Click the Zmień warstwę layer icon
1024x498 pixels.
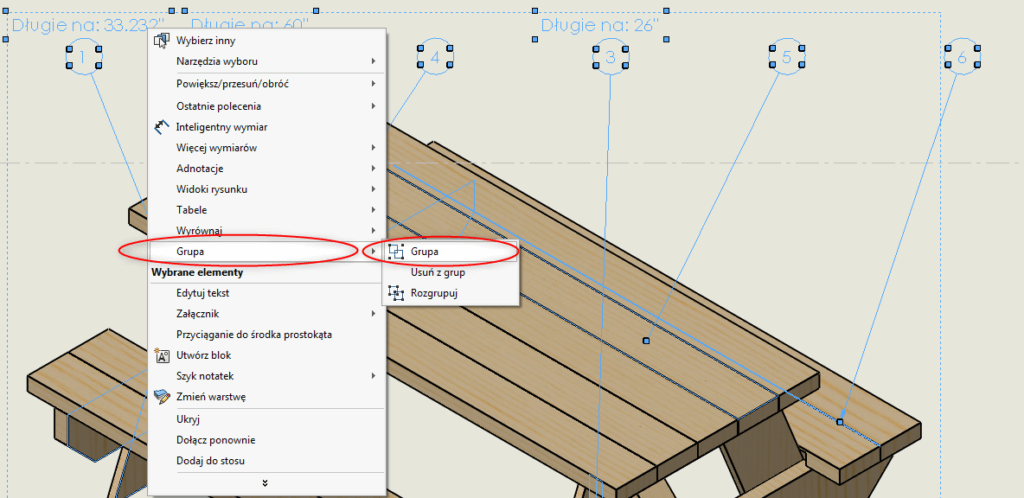(161, 396)
